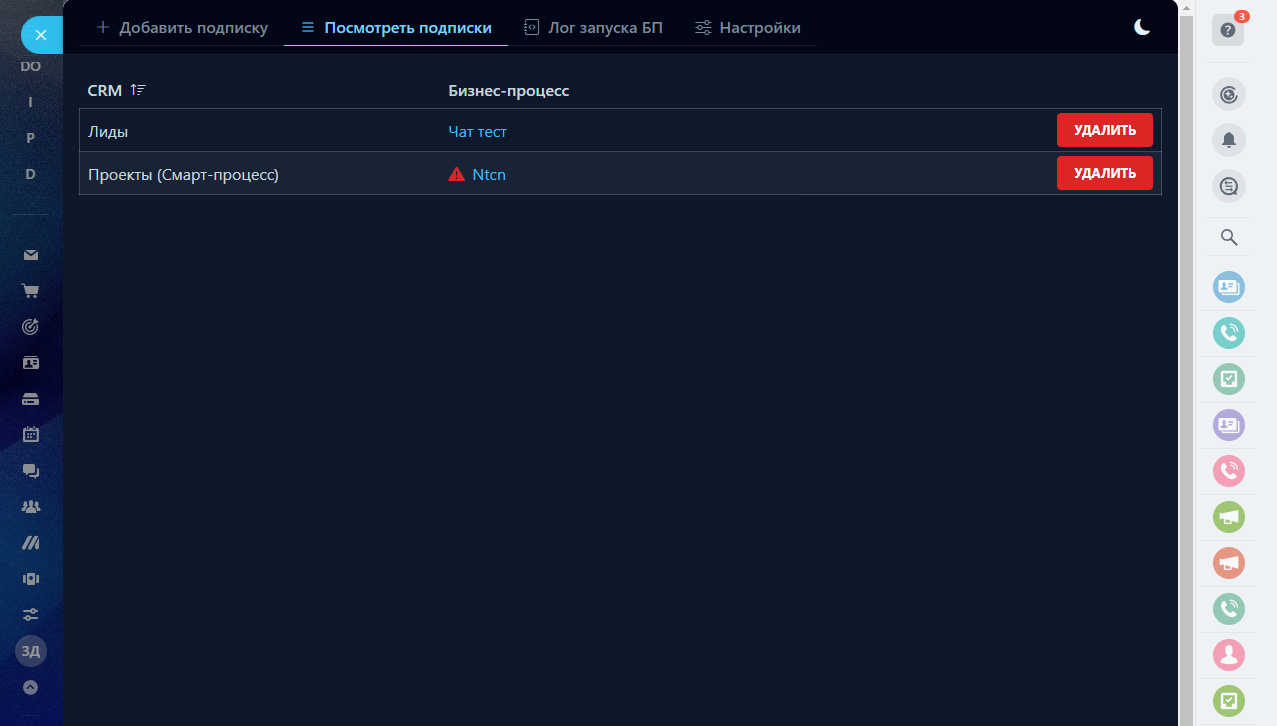Viewport: 1277px width, 726px height.
Task: Open the chat bubbles icon in the left sidebar
Action: click(31, 471)
